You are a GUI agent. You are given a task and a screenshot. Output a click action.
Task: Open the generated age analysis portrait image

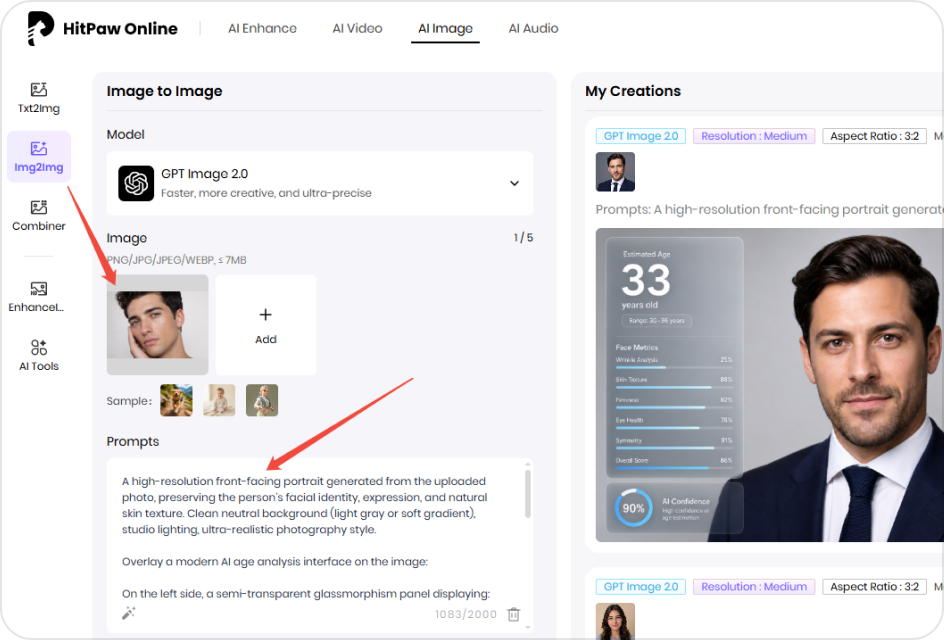(769, 385)
